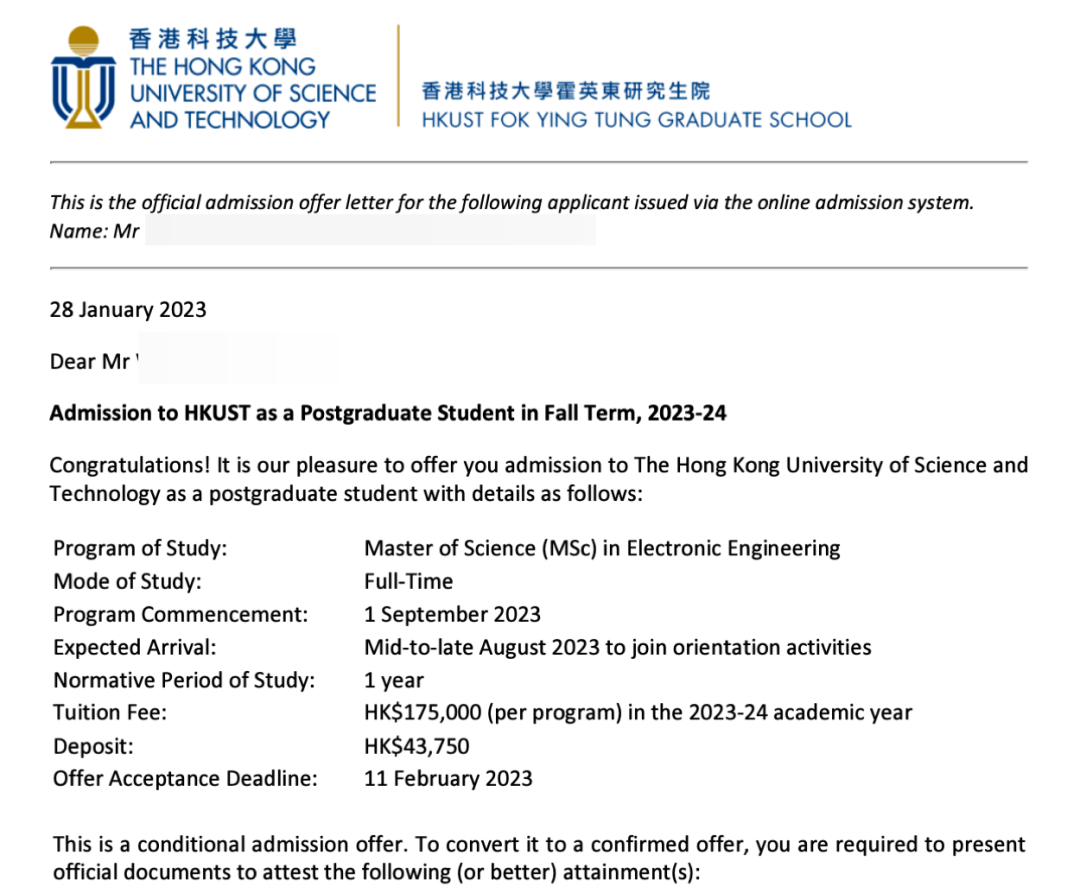Click the Chinese text 香港科技大學霍英東研究生院
The height and width of the screenshot is (893, 1080).
[x=565, y=90]
